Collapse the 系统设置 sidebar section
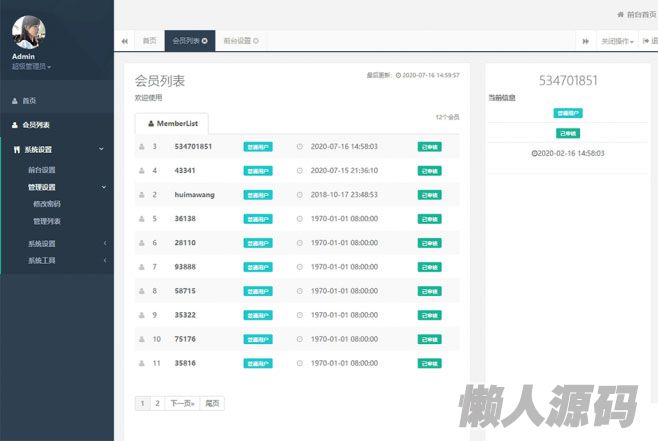Image resolution: width=658 pixels, height=441 pixels. [102, 149]
